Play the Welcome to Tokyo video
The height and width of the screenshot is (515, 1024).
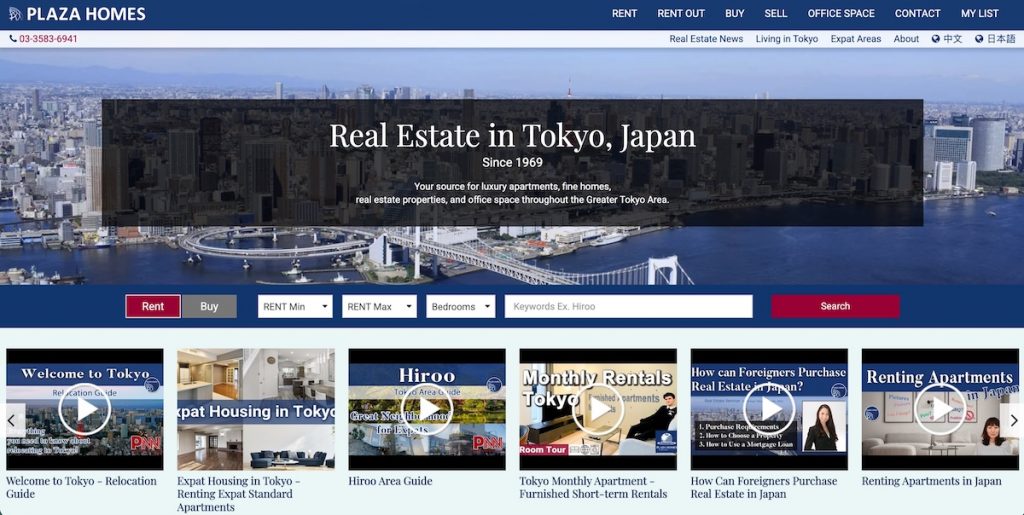pyautogui.click(x=85, y=409)
